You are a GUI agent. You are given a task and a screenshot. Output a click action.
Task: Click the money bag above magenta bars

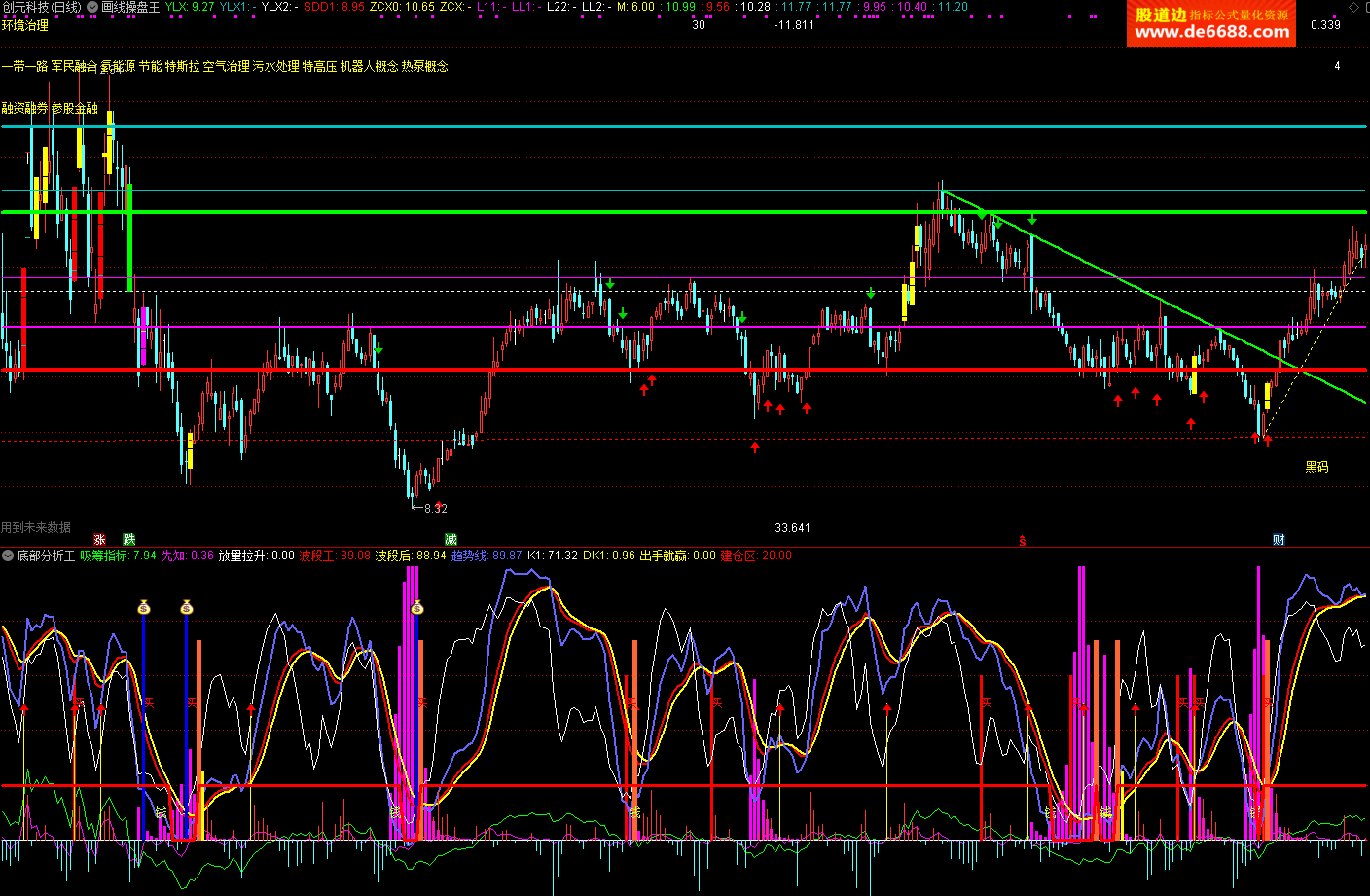(416, 607)
